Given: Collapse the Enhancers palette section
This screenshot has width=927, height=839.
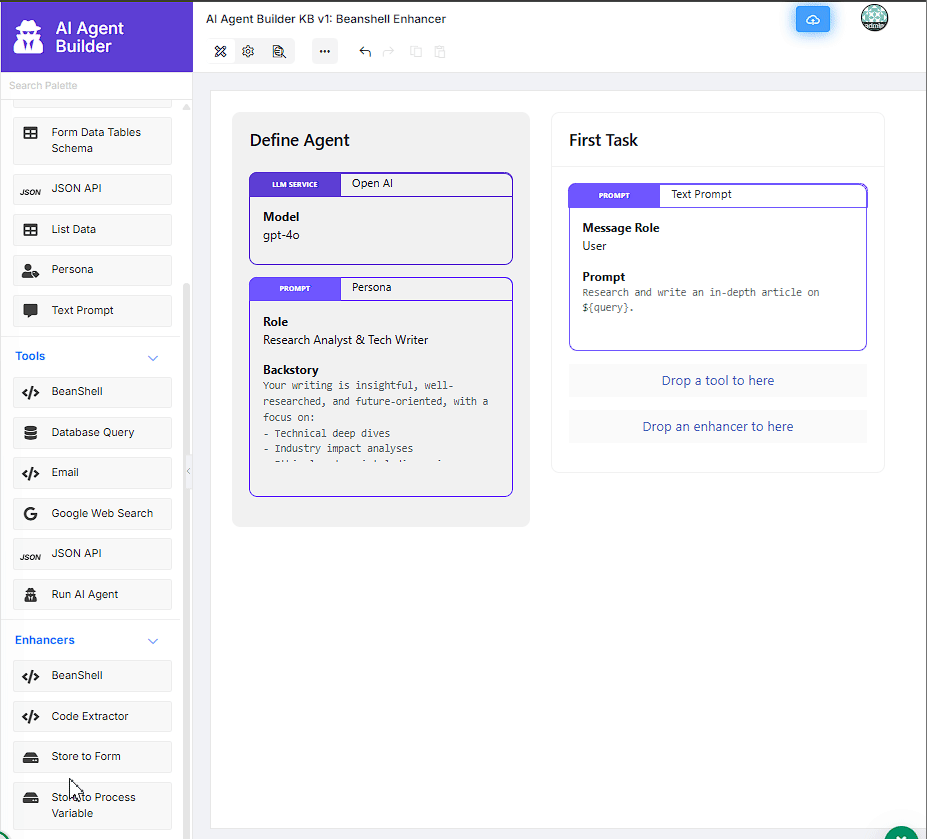Looking at the screenshot, I should pyautogui.click(x=153, y=641).
